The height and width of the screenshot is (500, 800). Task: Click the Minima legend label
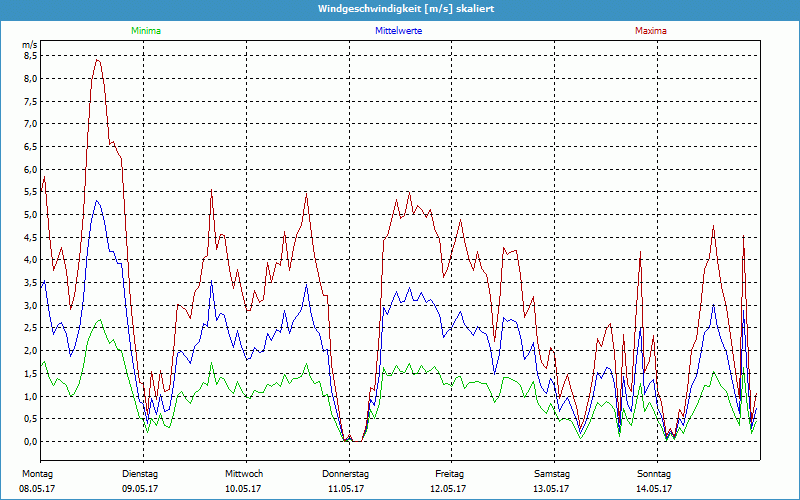pos(146,31)
